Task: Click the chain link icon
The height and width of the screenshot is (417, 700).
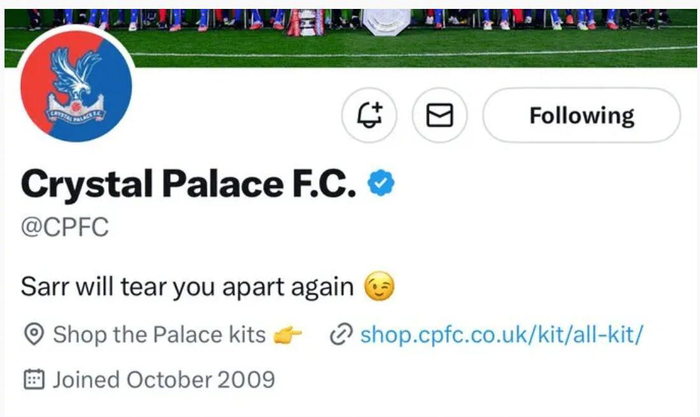Action: (340, 335)
